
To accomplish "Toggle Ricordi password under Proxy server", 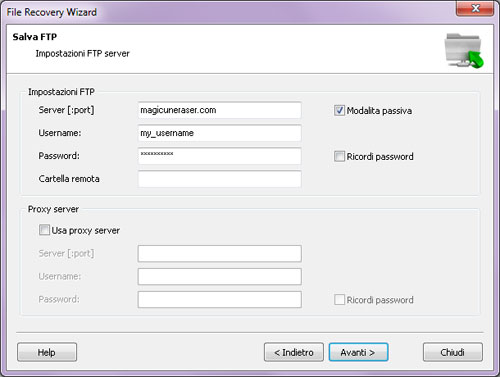I will point(339,300).
